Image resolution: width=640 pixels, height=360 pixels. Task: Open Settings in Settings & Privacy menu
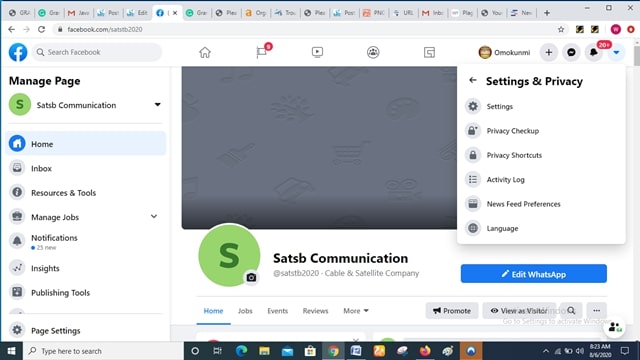pyautogui.click(x=541, y=107)
